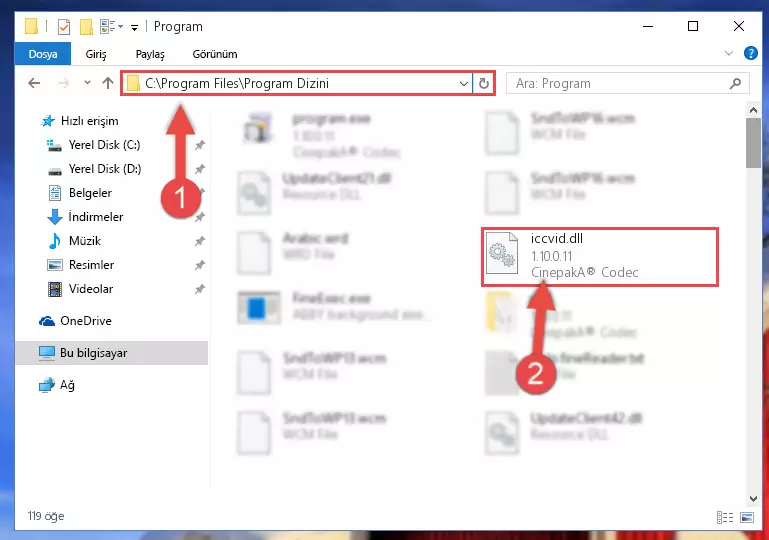Click the file list scroll down arrow
Screen dimensions: 769x540
(753, 499)
